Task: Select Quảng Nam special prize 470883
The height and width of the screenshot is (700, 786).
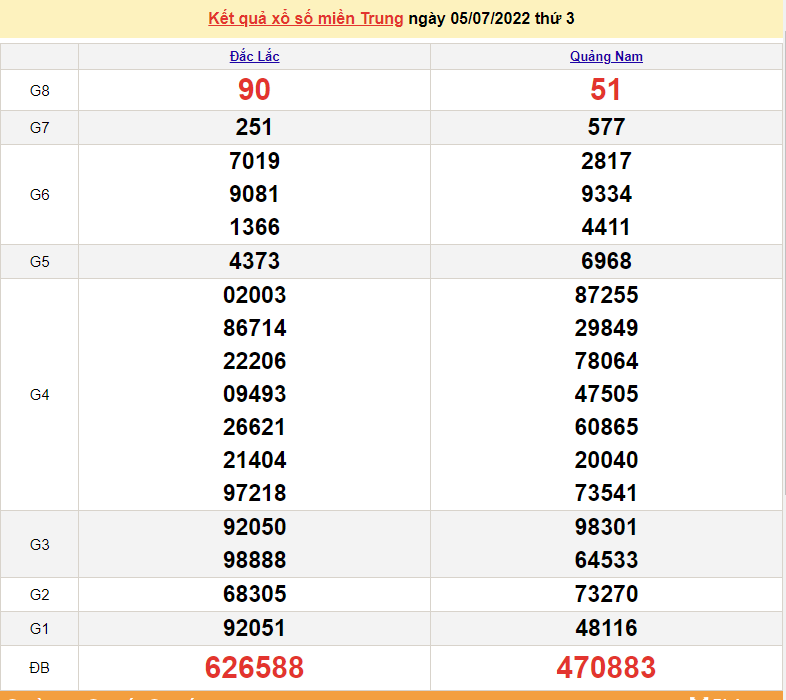Action: (x=606, y=668)
